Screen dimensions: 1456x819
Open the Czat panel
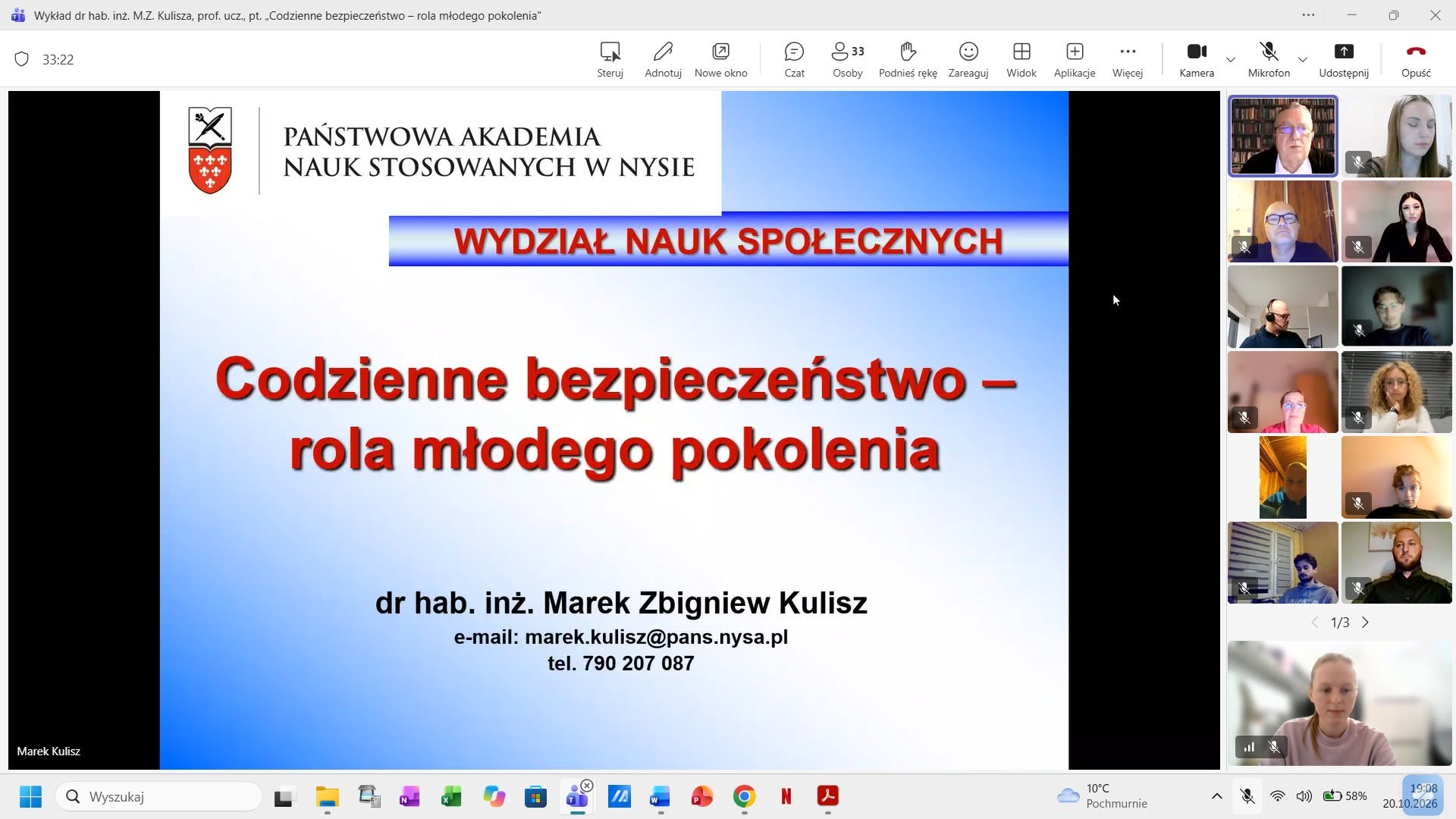click(794, 60)
